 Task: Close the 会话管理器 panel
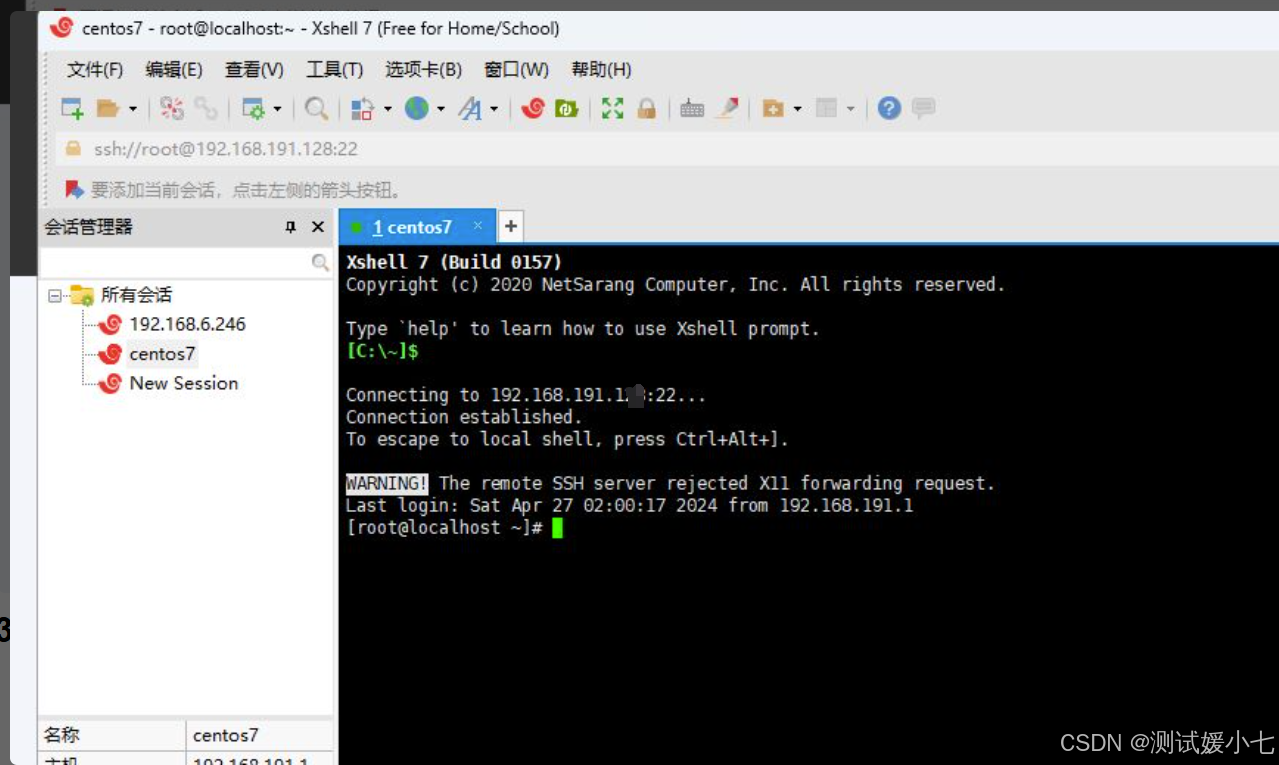[318, 227]
